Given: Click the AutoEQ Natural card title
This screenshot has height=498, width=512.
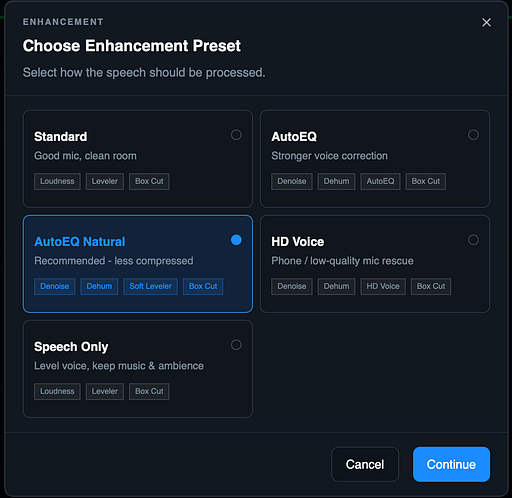Looking at the screenshot, I should coord(80,242).
